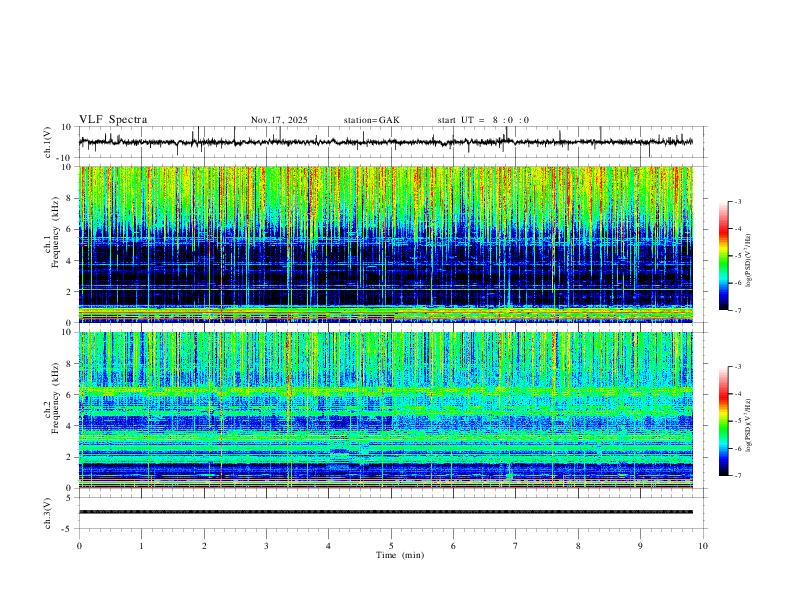
Task: Click the "-7" tick on the lower color bar
Action: (737, 475)
